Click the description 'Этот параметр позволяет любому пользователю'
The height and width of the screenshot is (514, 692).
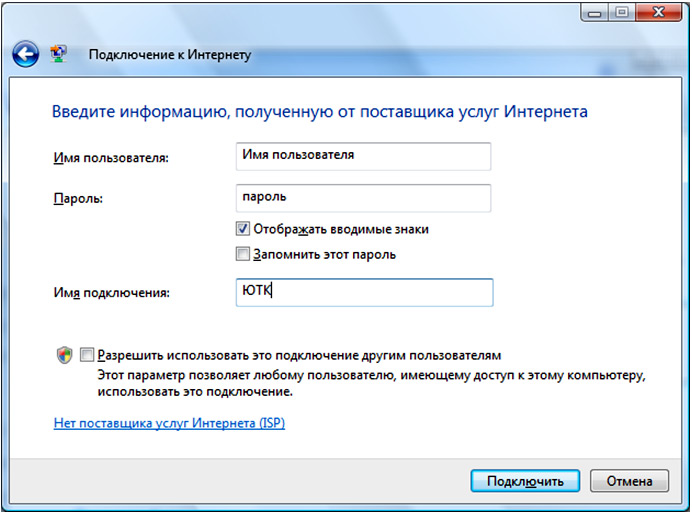coord(371,383)
